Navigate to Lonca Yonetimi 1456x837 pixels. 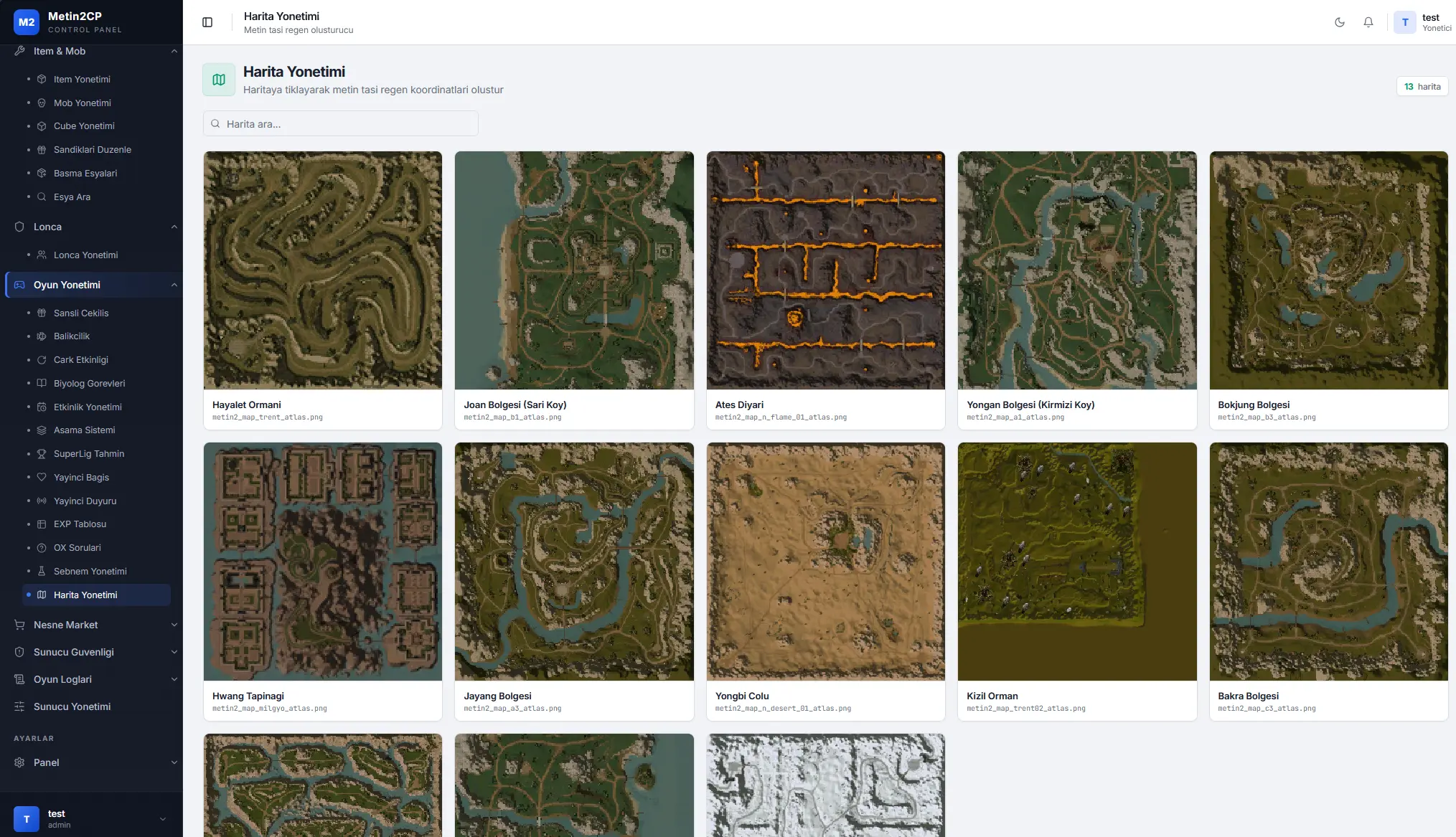97,255
